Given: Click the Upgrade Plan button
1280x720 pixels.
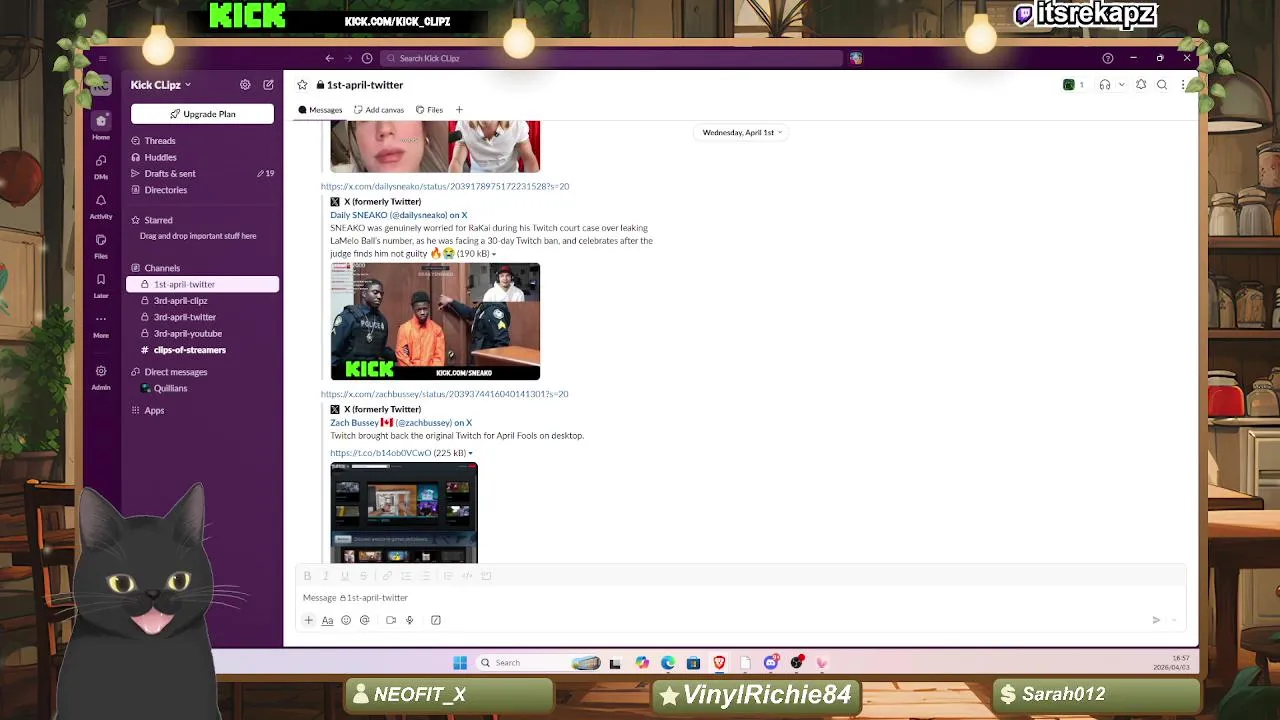Looking at the screenshot, I should (x=202, y=114).
